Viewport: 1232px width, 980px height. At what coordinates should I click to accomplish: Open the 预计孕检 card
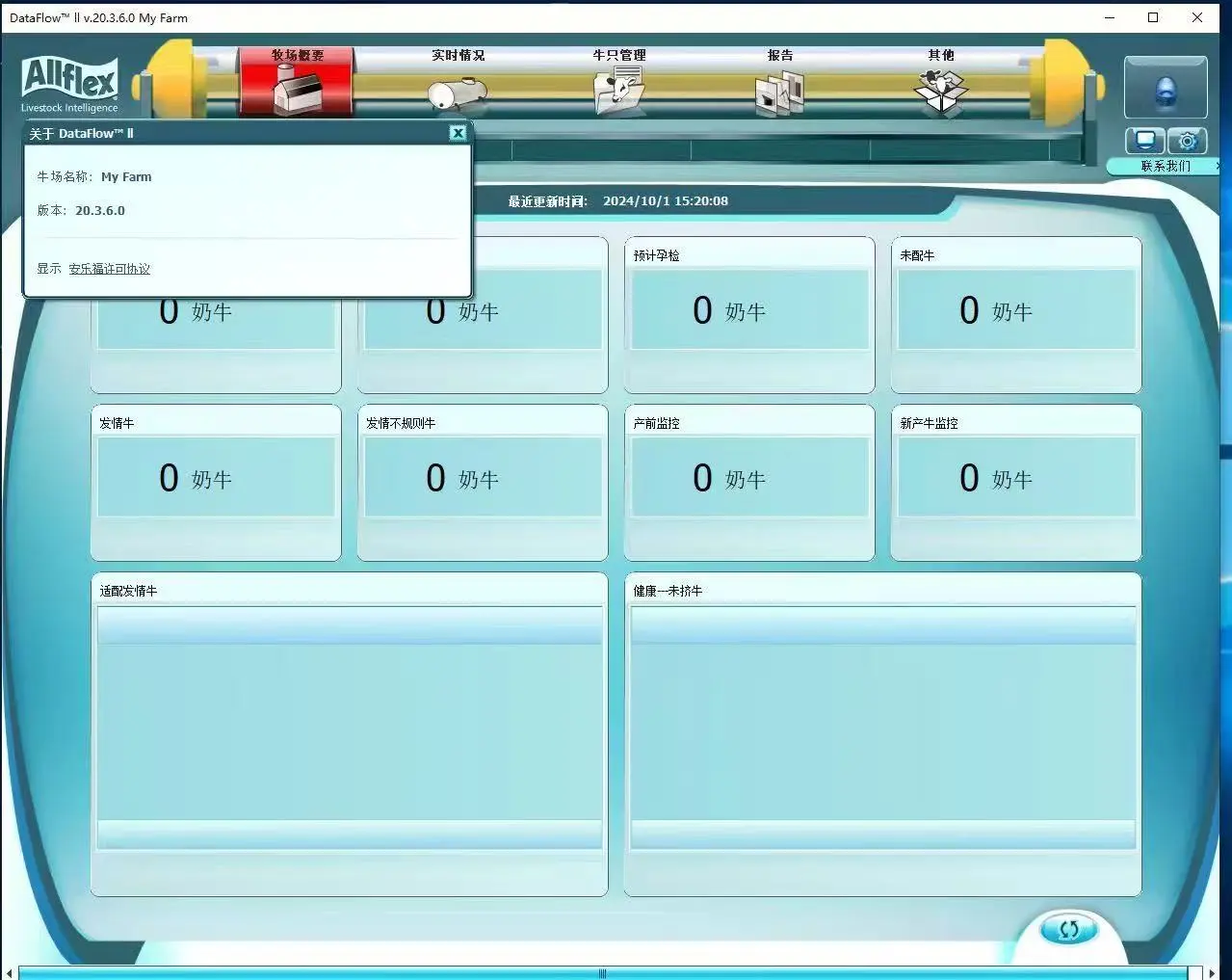coord(749,315)
